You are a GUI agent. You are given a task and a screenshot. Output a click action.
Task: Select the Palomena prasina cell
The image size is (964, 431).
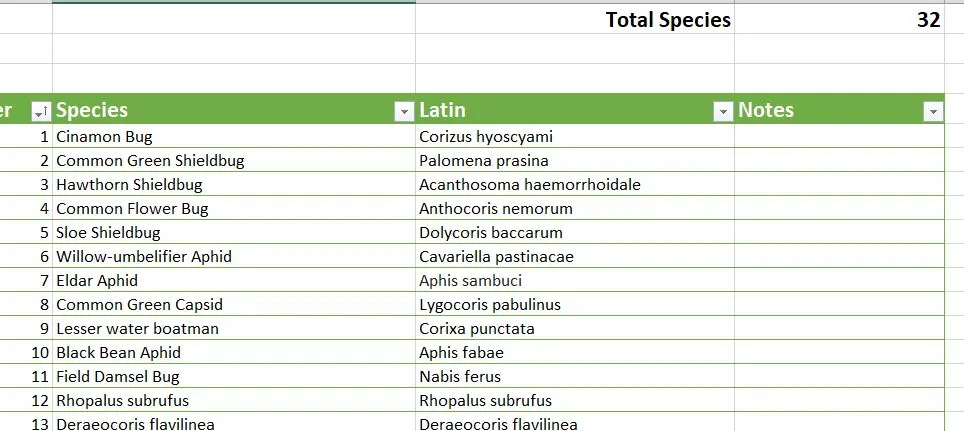[x=575, y=160]
